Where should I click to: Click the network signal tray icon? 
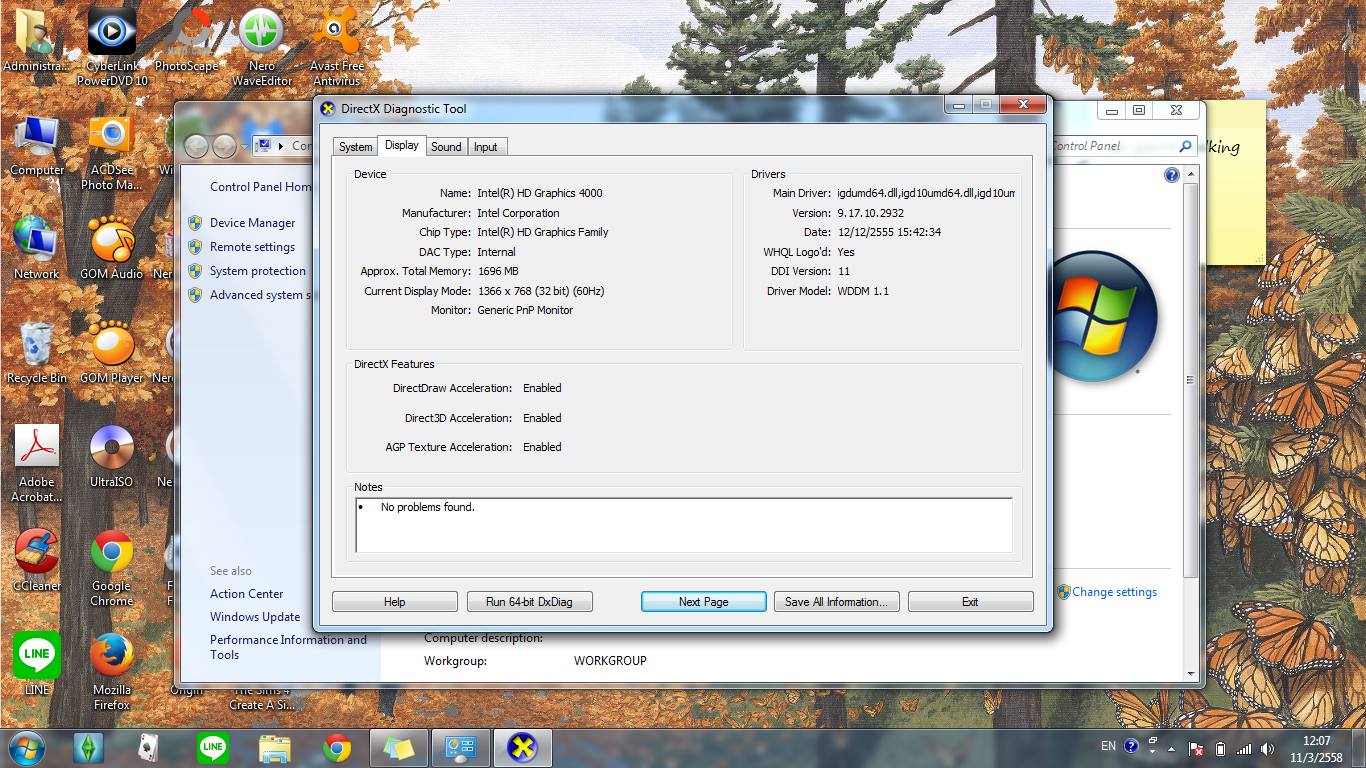pyautogui.click(x=1244, y=748)
